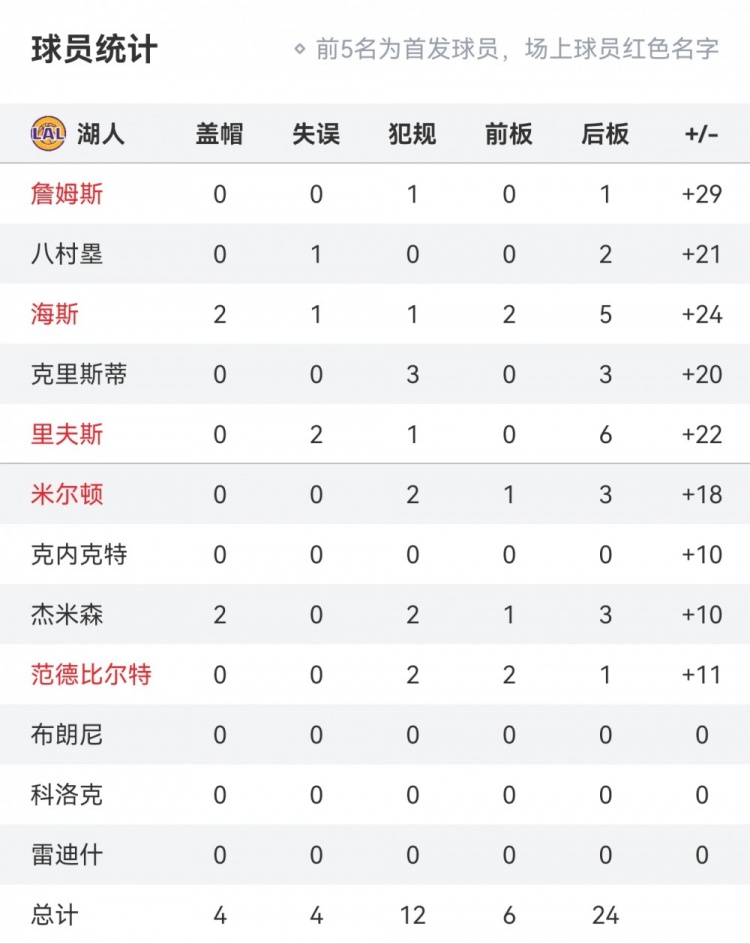Screen dimensions: 750x944
Task: Select the 八村塁 player row
Action: [67, 255]
